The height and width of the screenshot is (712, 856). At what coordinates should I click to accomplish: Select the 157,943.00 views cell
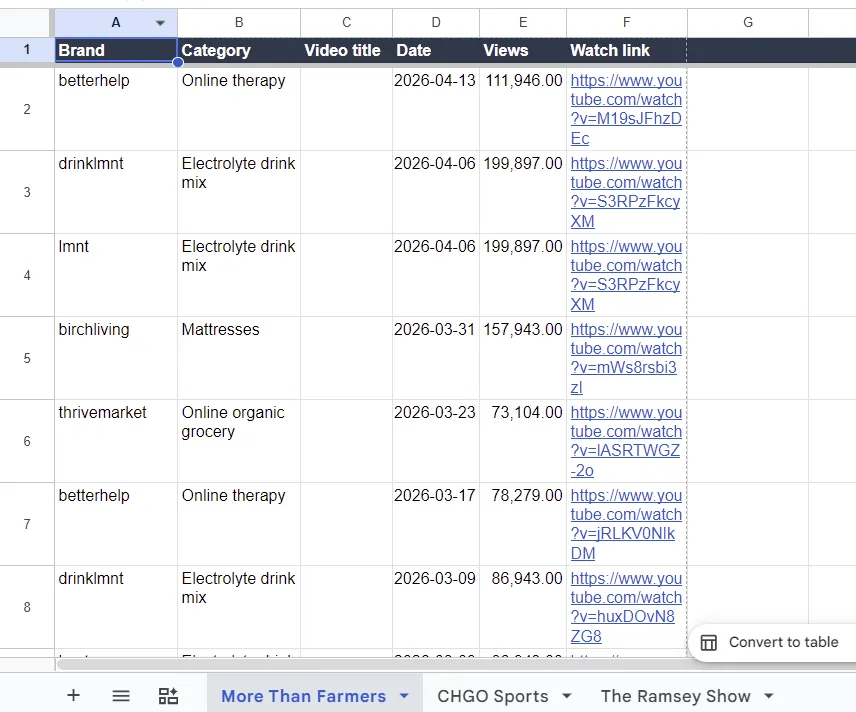click(x=523, y=358)
